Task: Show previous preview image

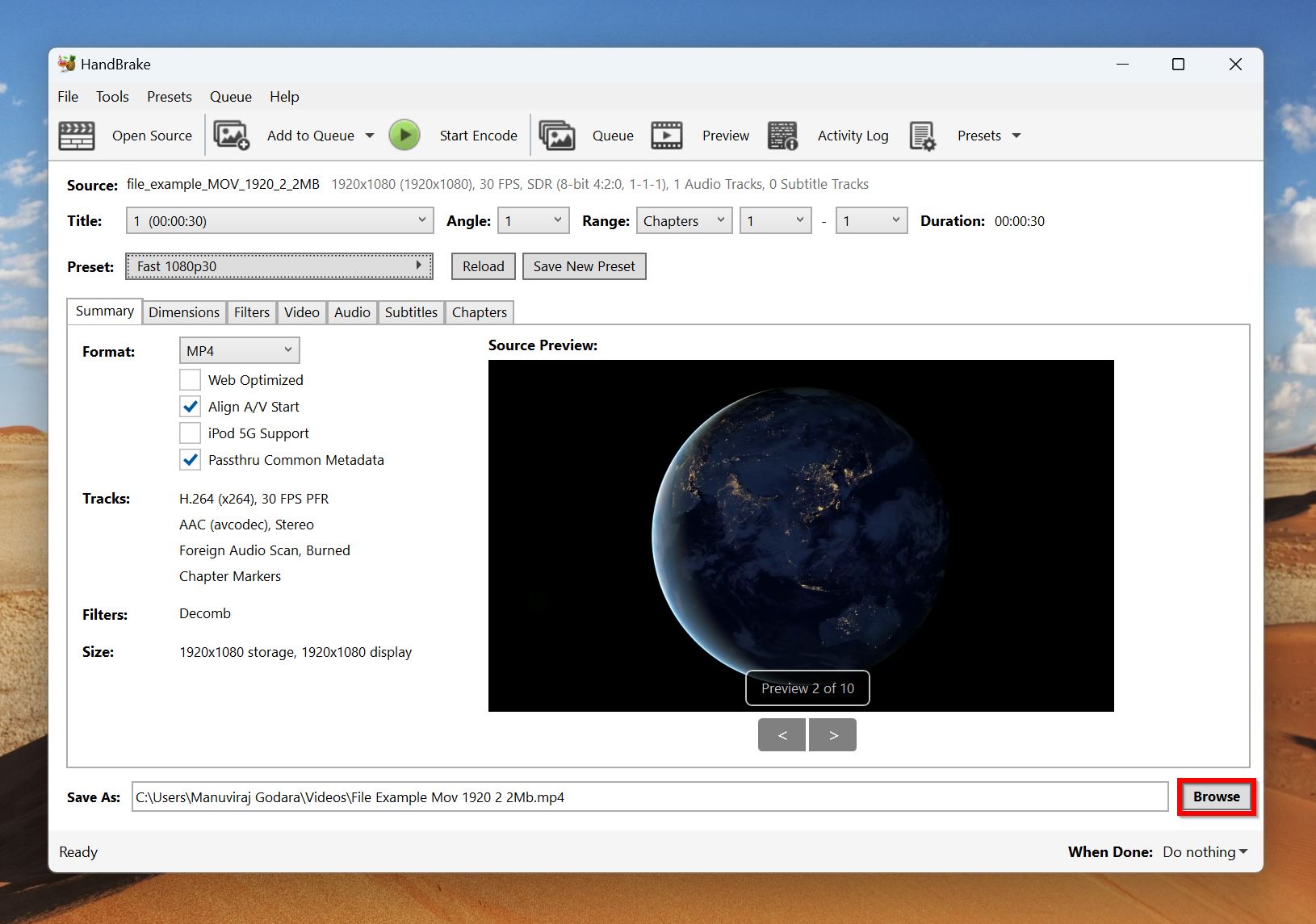Action: pos(782,734)
